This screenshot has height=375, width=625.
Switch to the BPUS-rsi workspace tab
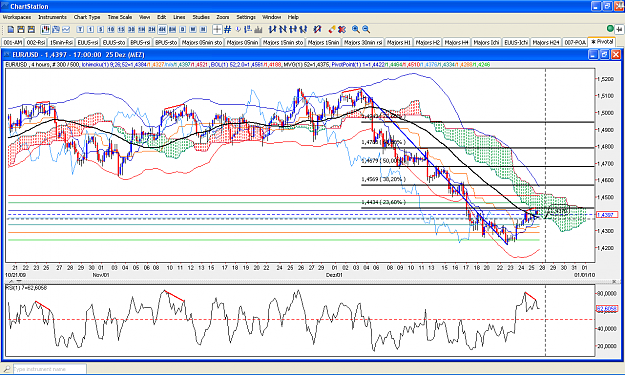click(140, 42)
